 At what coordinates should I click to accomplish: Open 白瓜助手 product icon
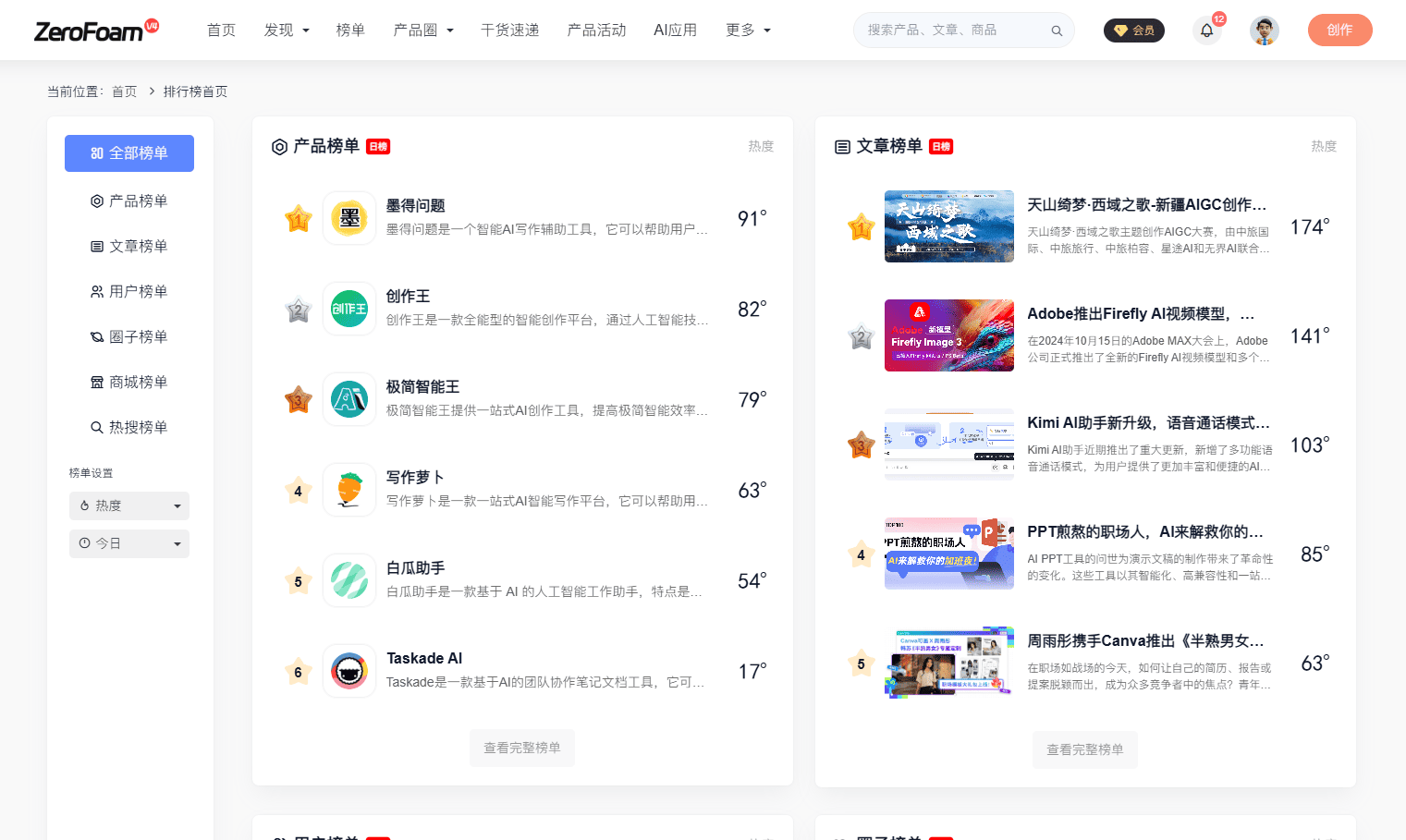[x=349, y=580]
